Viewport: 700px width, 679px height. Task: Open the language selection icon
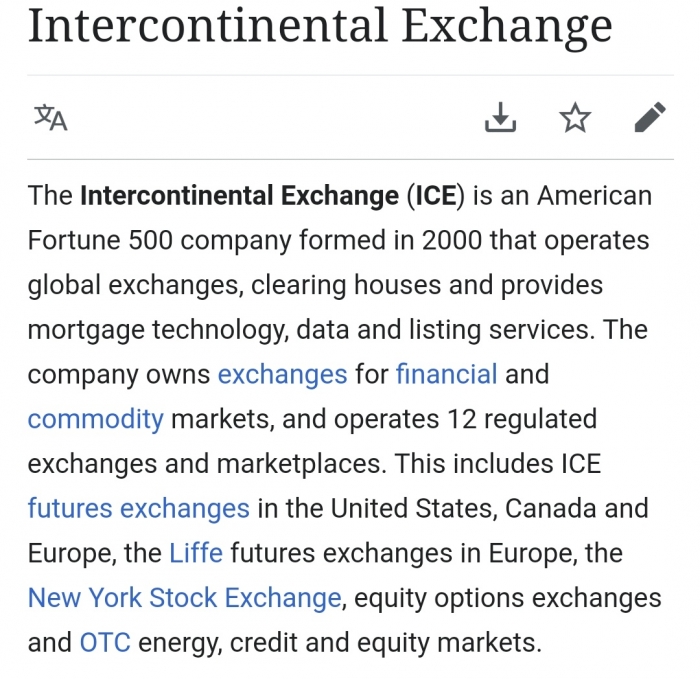pos(51,117)
